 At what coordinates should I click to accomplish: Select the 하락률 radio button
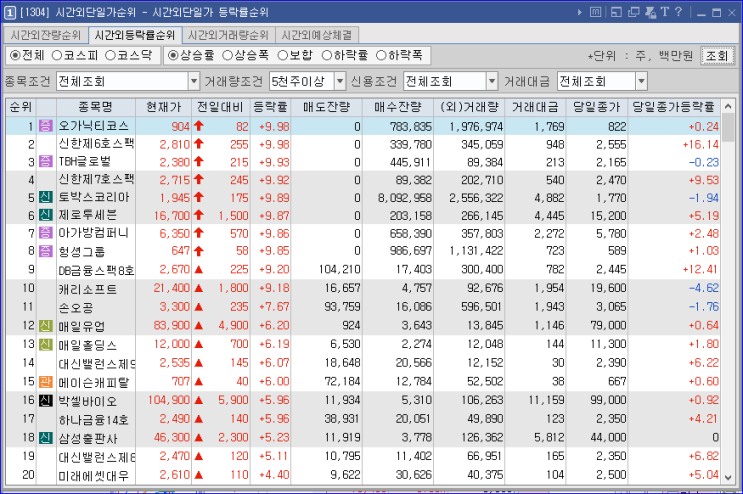click(327, 55)
